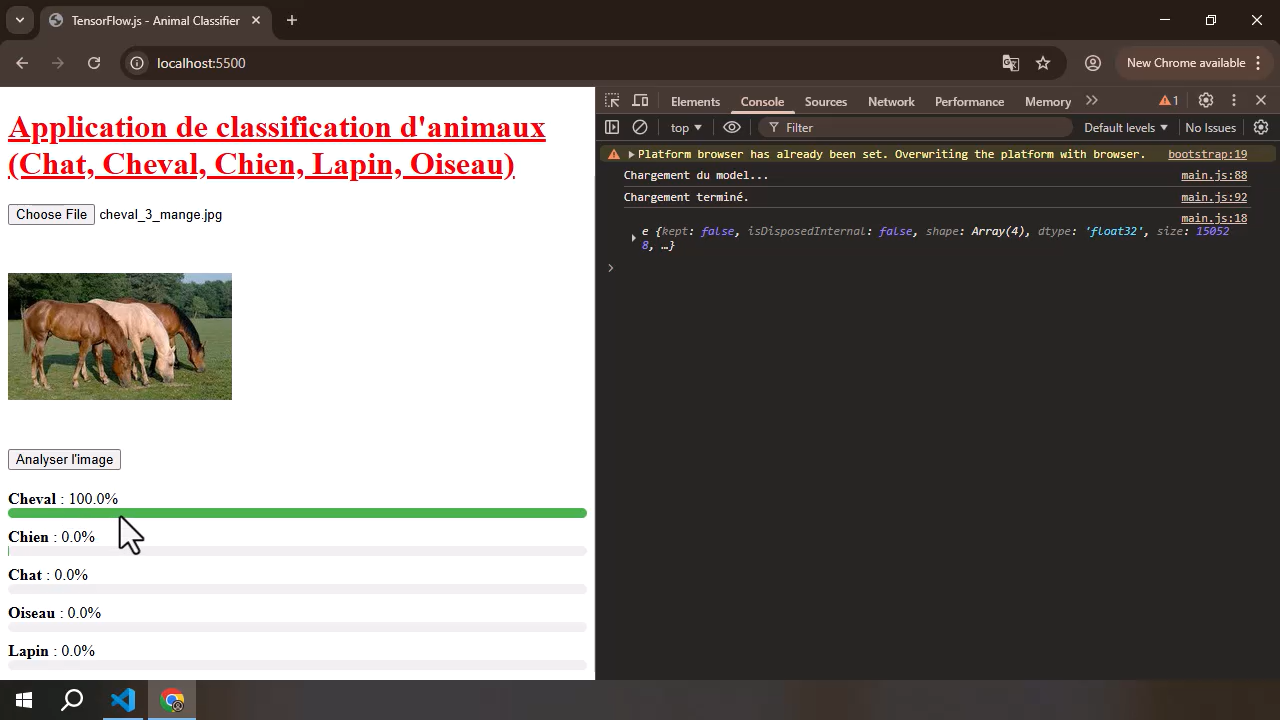Open the top context dropdown
This screenshot has height=720, width=1280.
click(686, 128)
